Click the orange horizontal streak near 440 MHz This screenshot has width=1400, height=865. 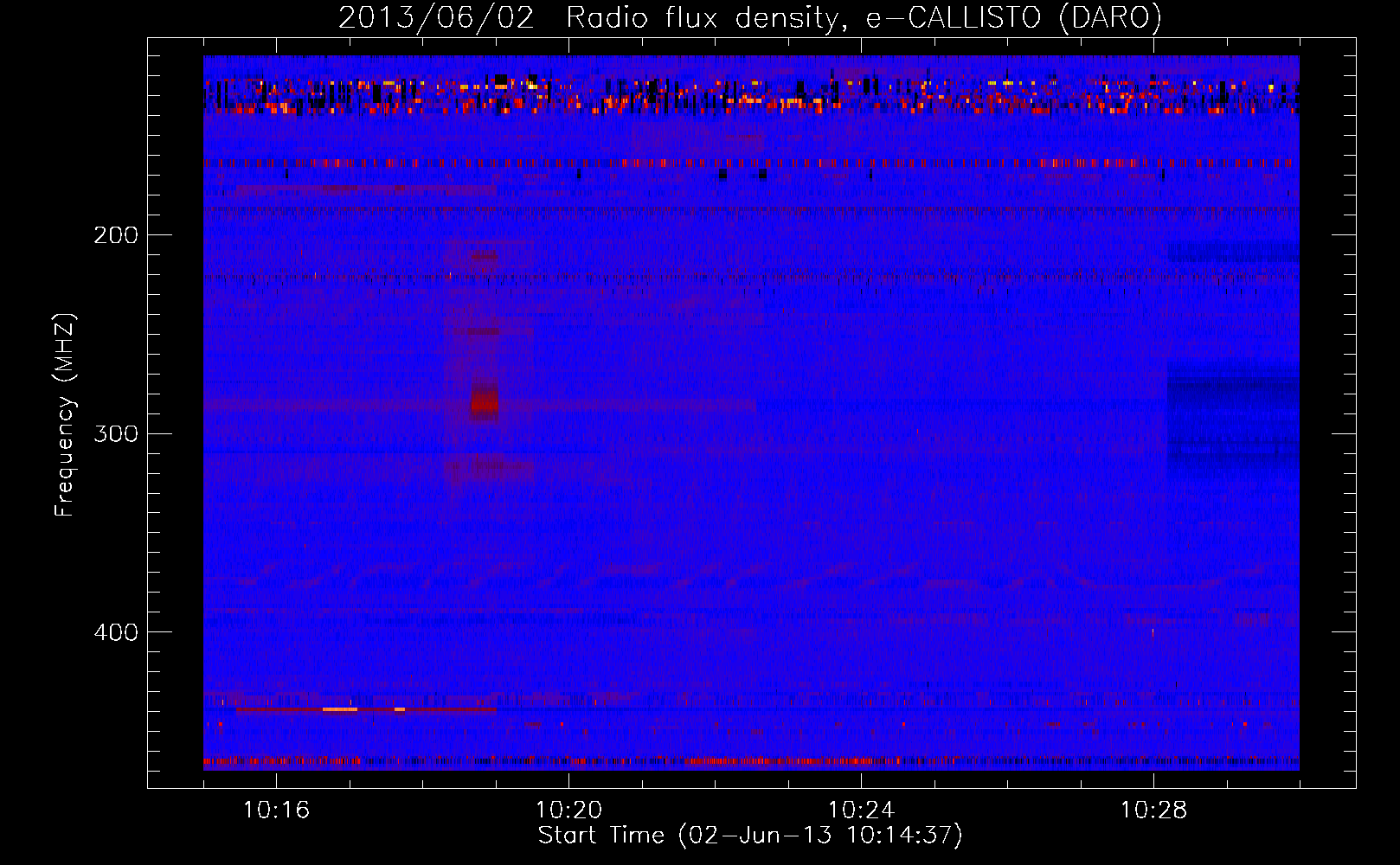340,709
